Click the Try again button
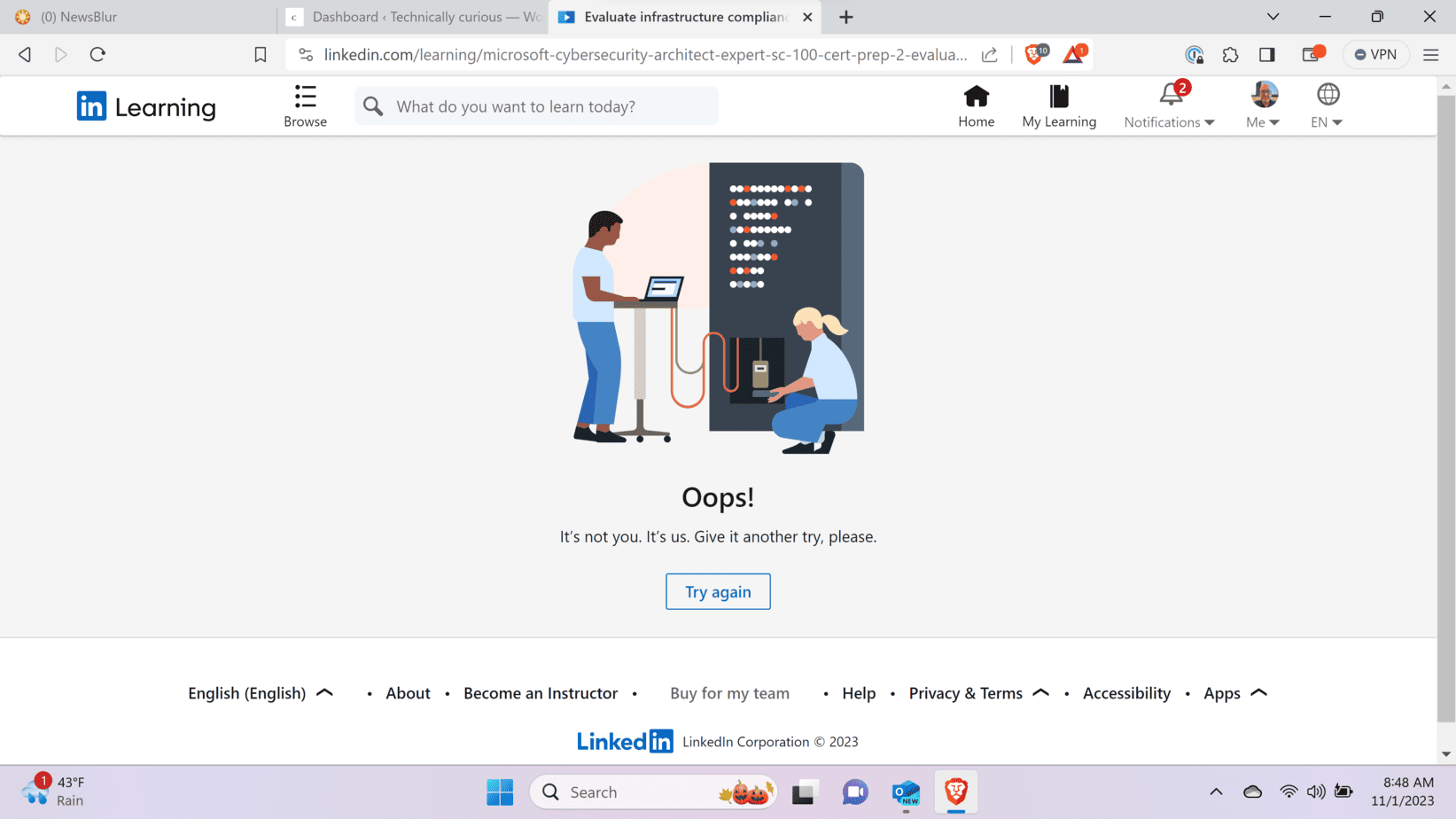 click(718, 592)
